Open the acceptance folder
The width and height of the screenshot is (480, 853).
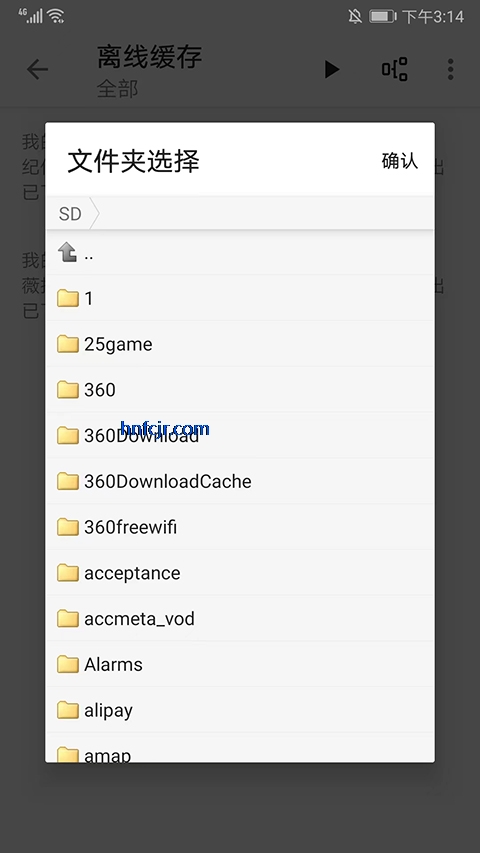240,572
